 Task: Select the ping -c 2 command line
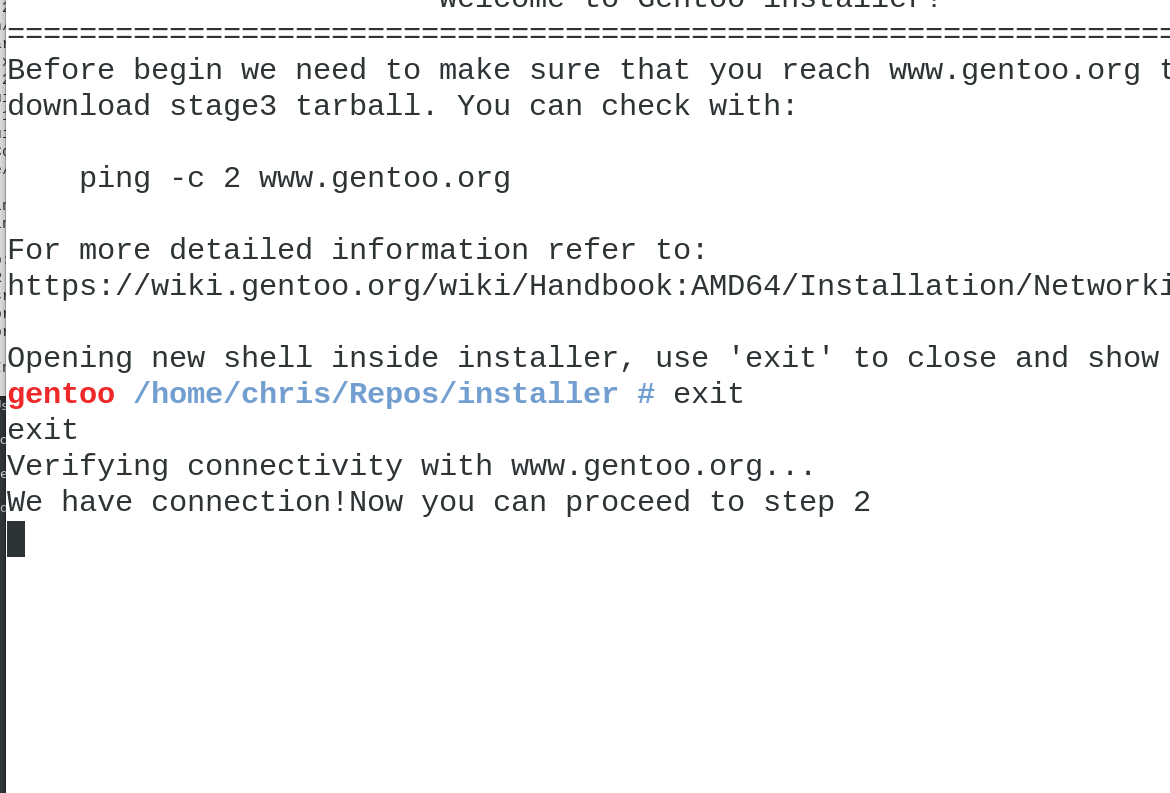click(x=295, y=178)
